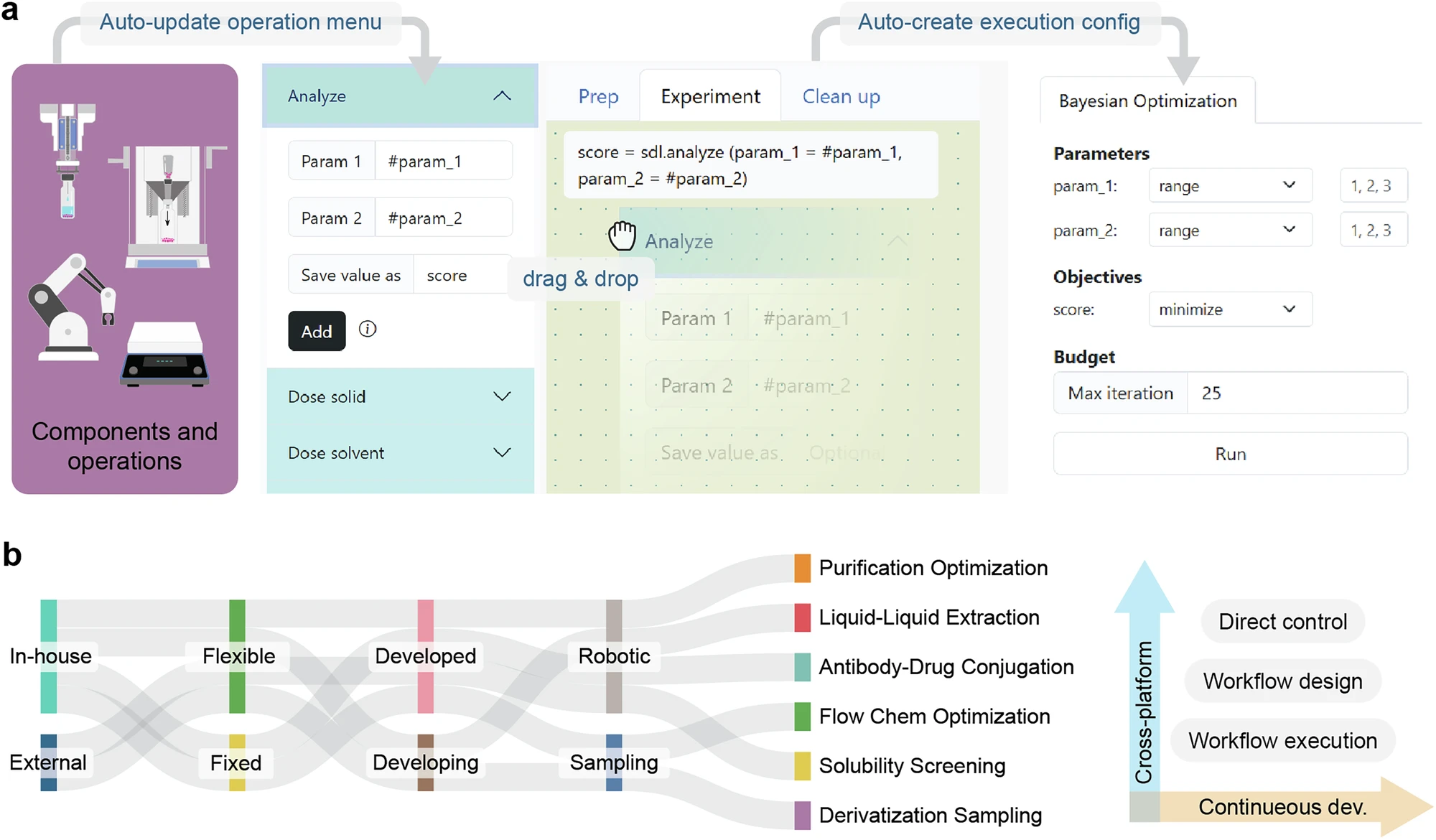Screen dimensions: 1436x840
Task: Click the red Liquid-Liquid Extraction swatch
Action: coord(803,618)
